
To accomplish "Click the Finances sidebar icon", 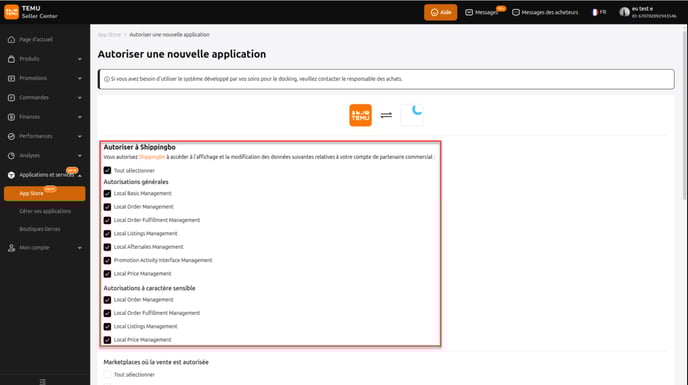I will (11, 117).
